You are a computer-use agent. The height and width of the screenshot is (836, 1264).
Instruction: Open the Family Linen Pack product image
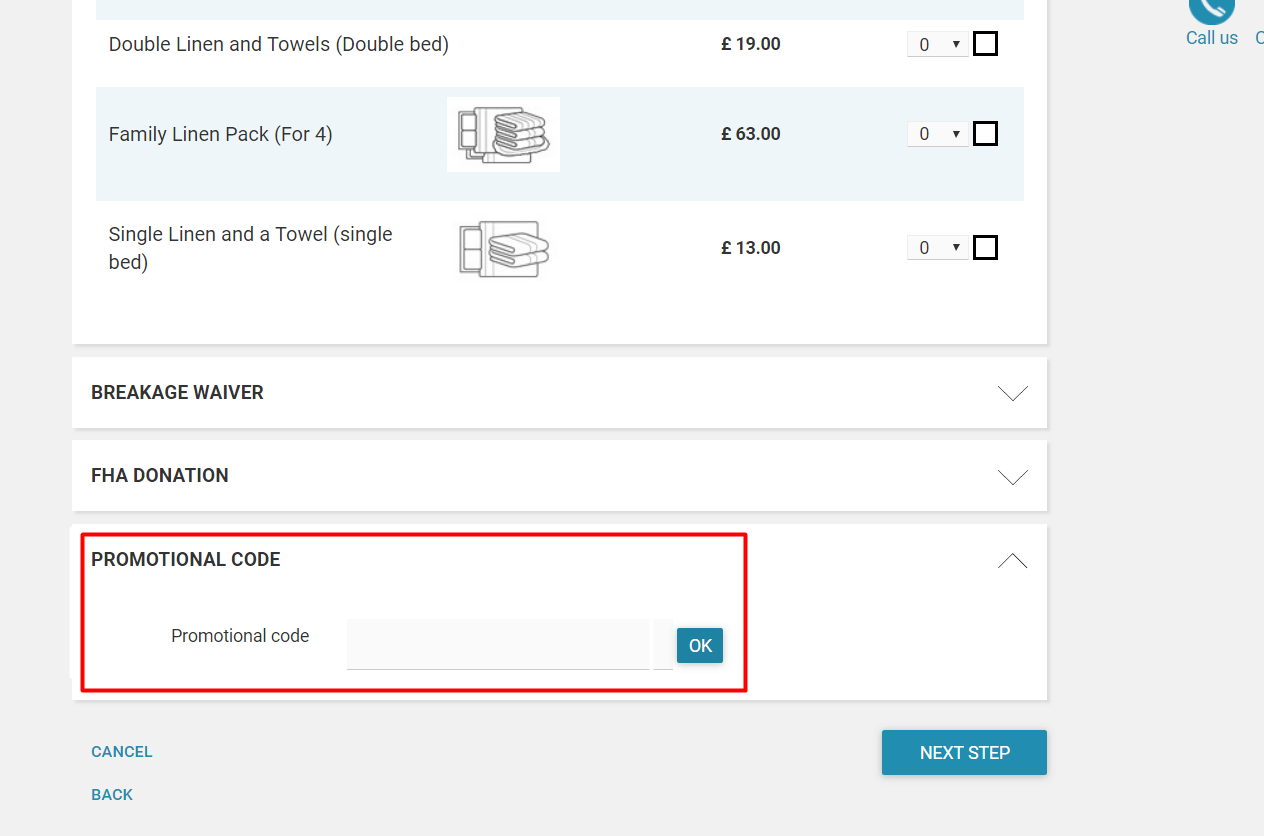click(503, 133)
